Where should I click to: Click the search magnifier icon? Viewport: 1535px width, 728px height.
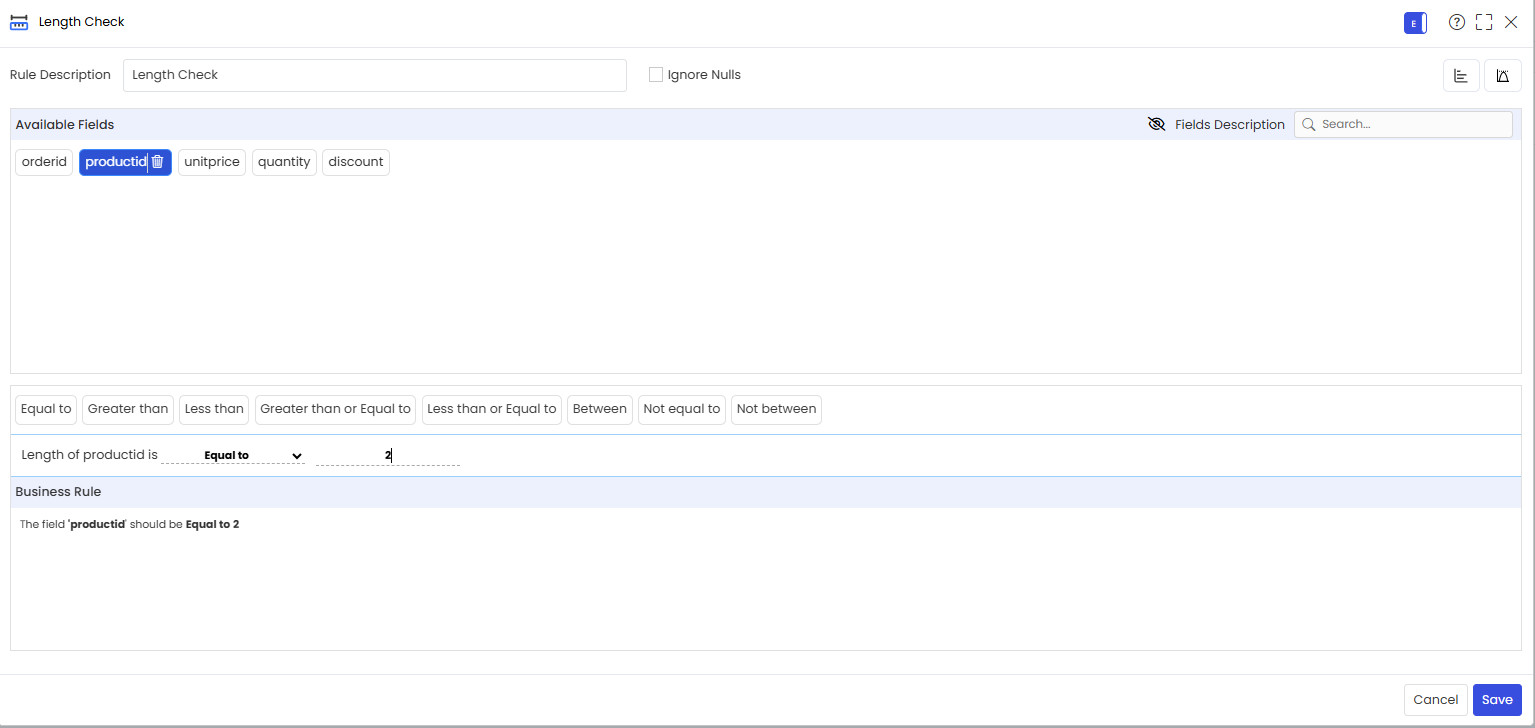1308,125
